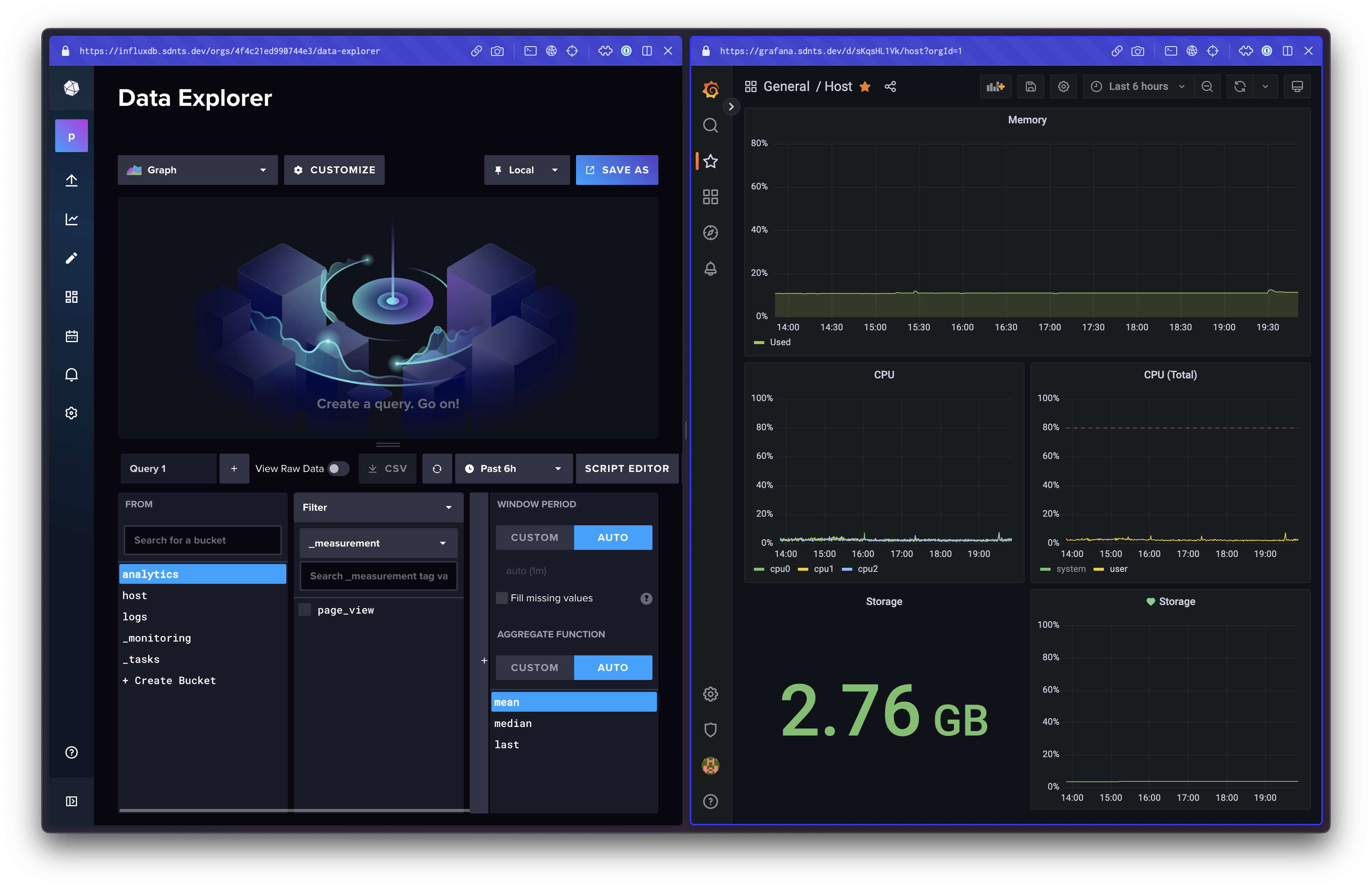
Task: Open Grafana's search icon in the sidebar
Action: (x=710, y=126)
